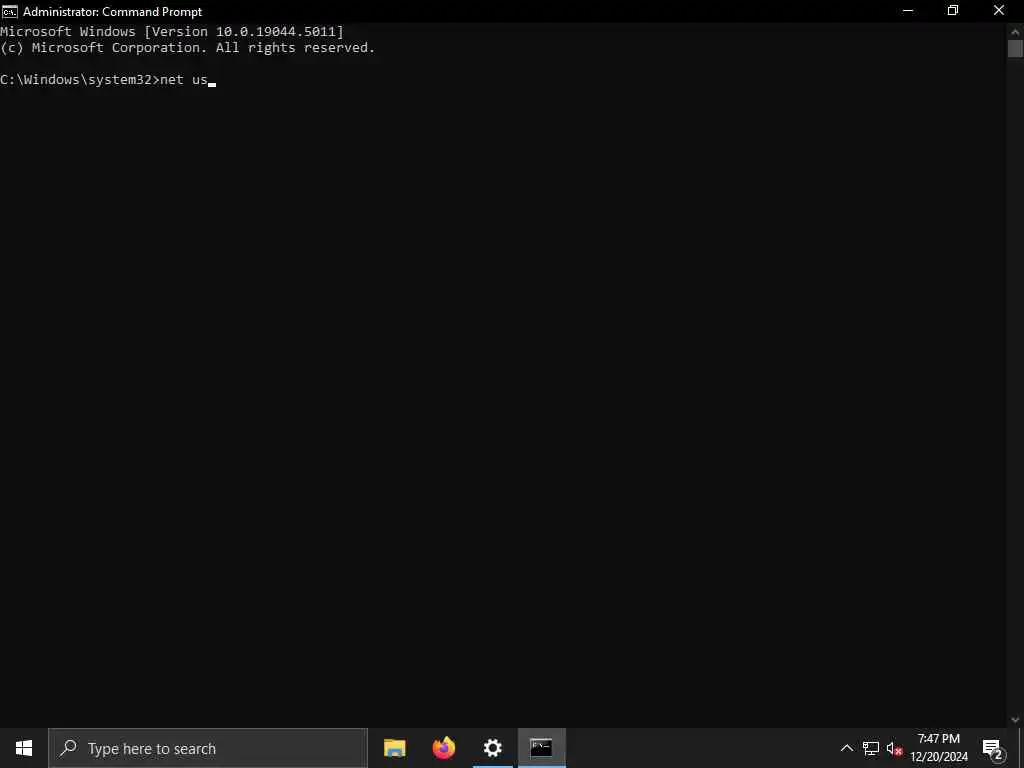Click the scrollbar down arrow in console
This screenshot has height=768, width=1024.
pos(1015,720)
